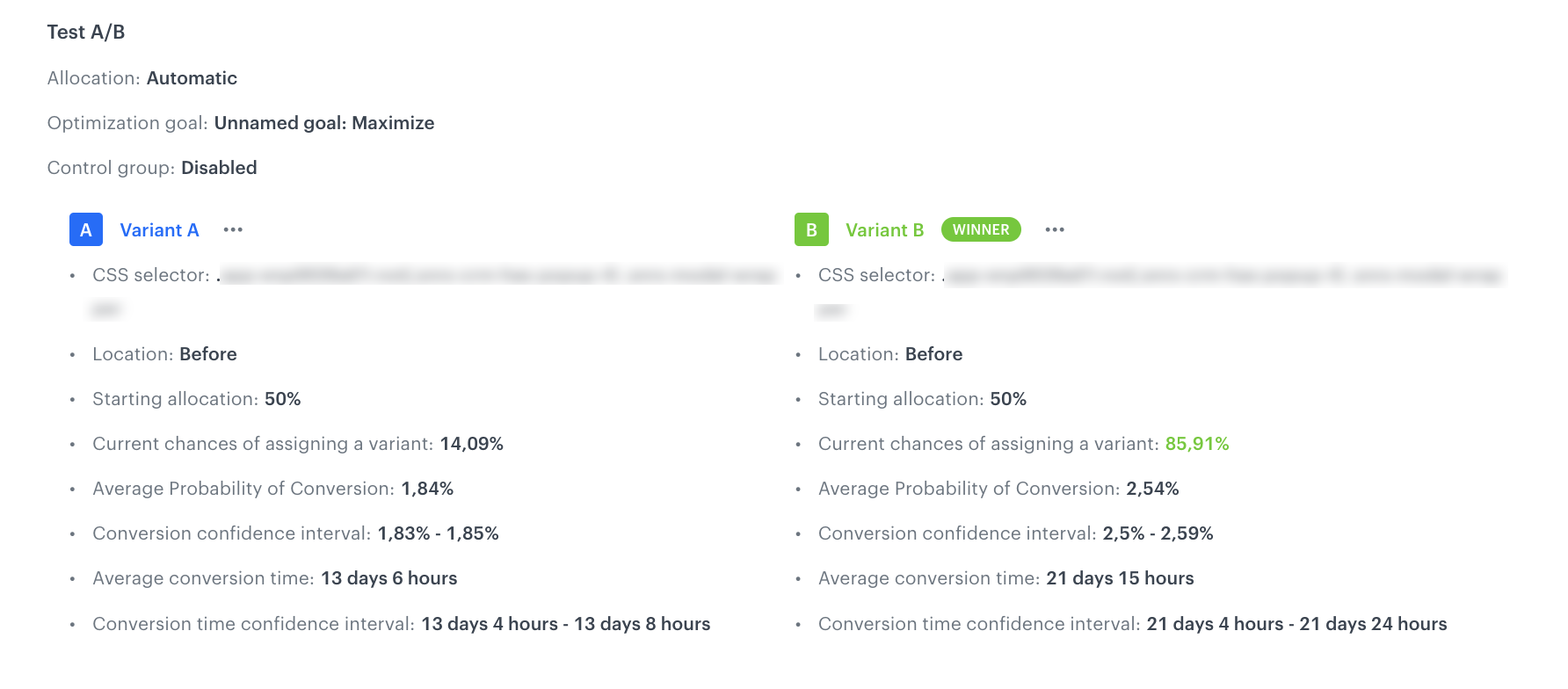Open the Variant A options ellipsis menu
Image resolution: width=1568 pixels, height=689 pixels.
pos(233,229)
